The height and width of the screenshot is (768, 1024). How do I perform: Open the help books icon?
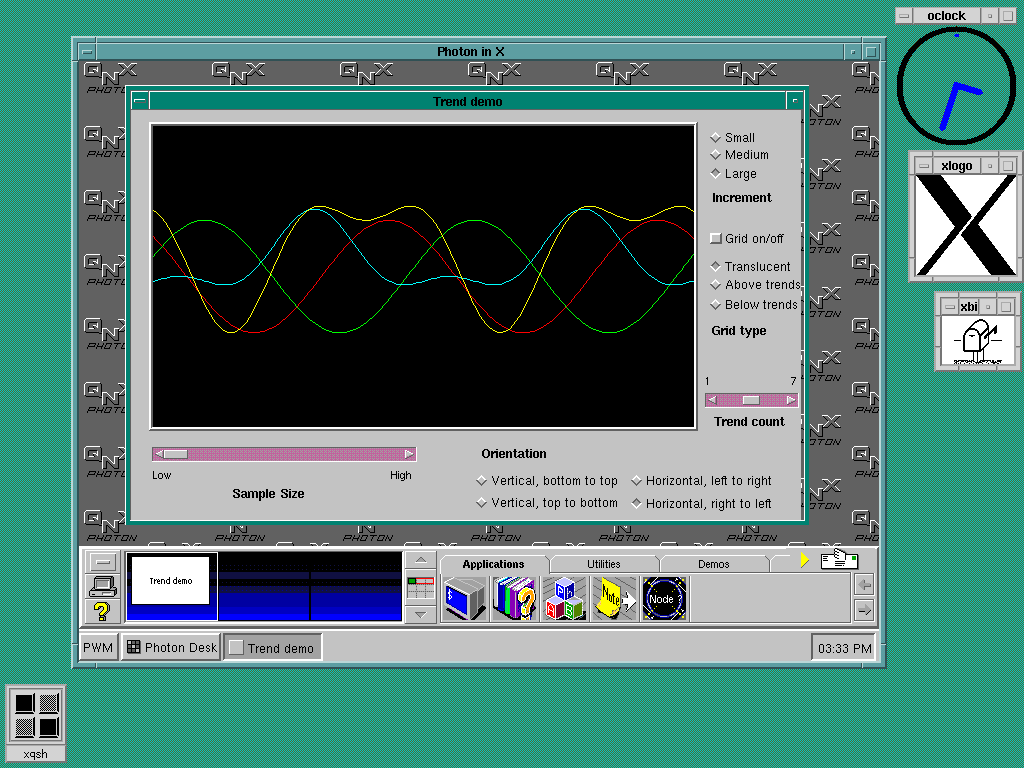click(x=515, y=599)
